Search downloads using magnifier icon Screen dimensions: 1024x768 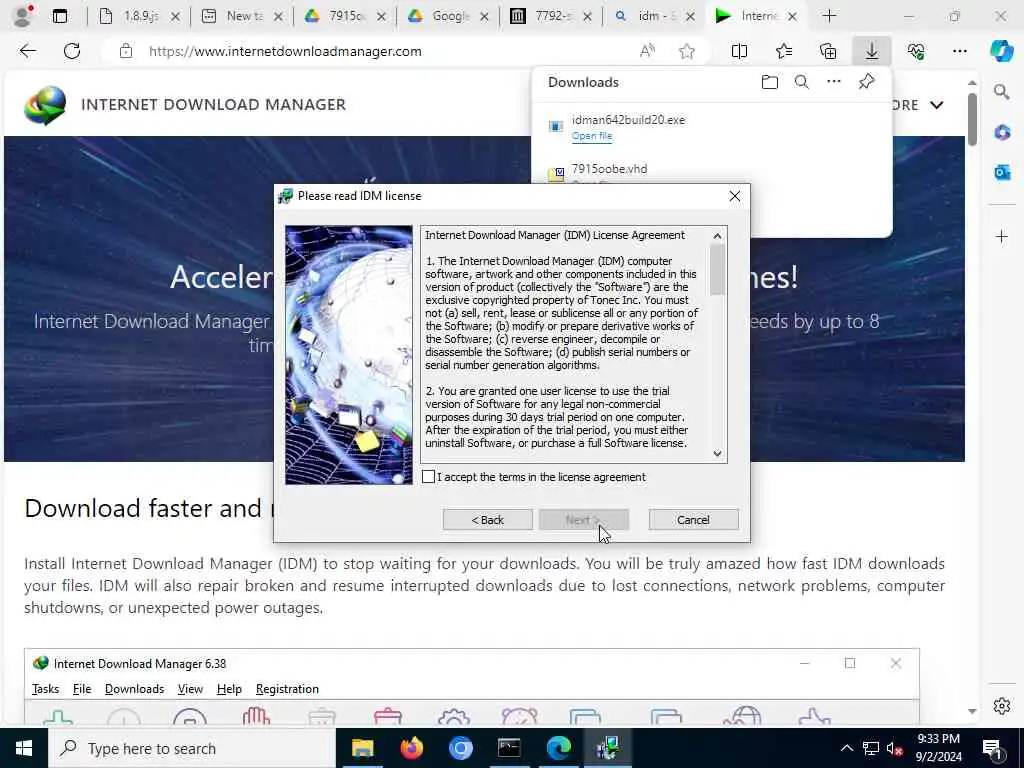pyautogui.click(x=802, y=82)
